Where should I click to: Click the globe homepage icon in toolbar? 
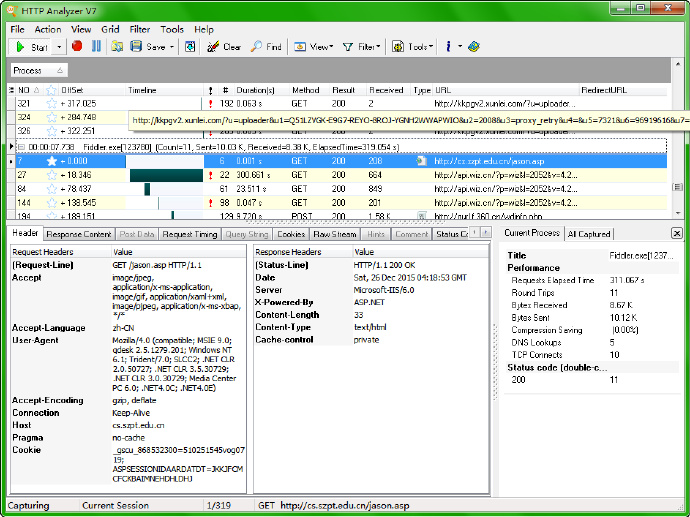tap(474, 46)
